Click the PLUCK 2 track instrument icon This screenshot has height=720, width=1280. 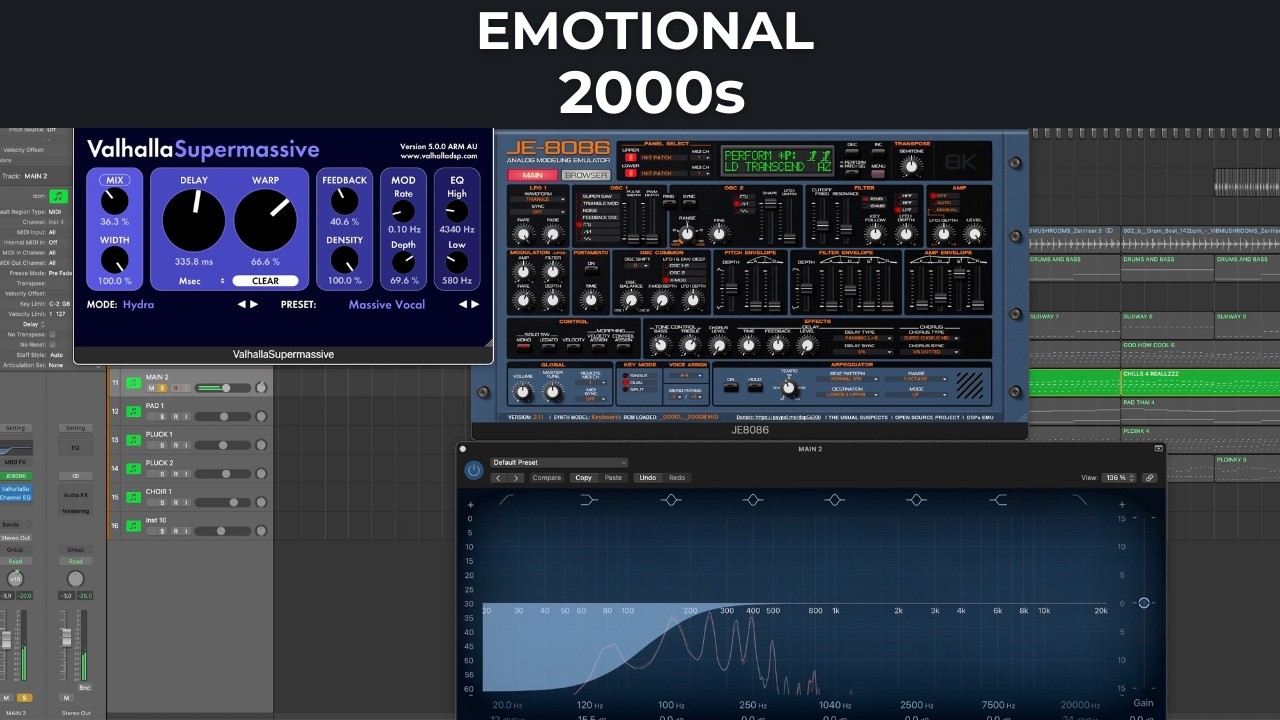pos(134,468)
